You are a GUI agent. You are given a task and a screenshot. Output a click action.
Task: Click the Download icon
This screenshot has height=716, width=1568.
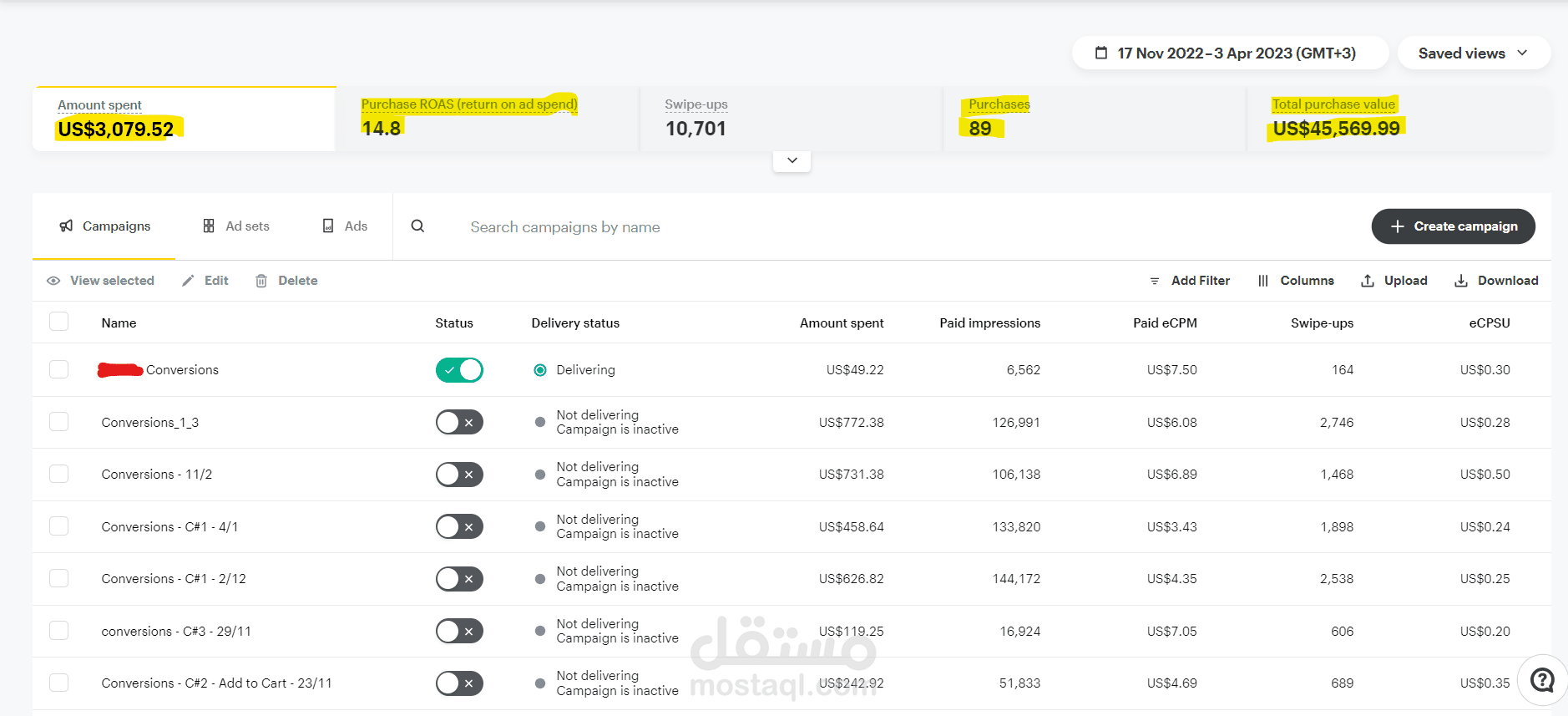tap(1461, 281)
